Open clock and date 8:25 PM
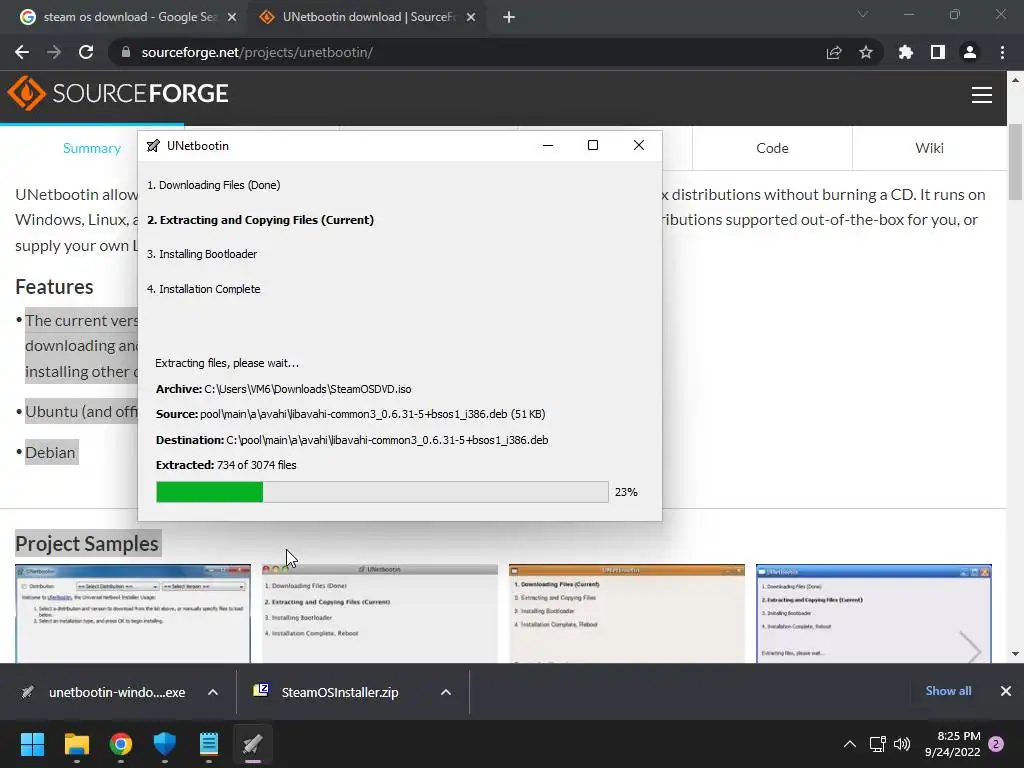1024x768 pixels. click(953, 744)
